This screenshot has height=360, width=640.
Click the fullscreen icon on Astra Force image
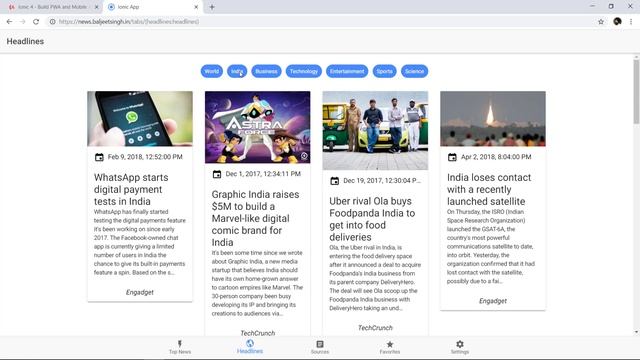(x=304, y=156)
